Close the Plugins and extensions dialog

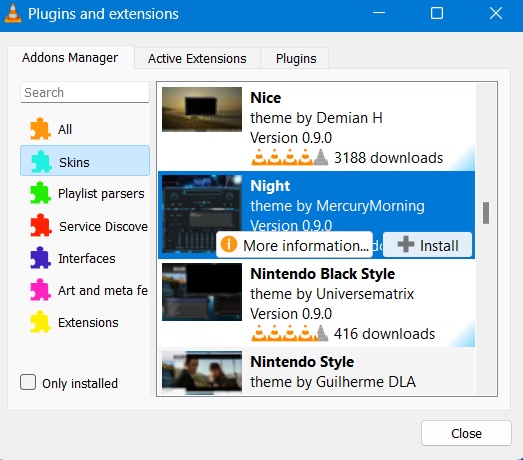466,433
